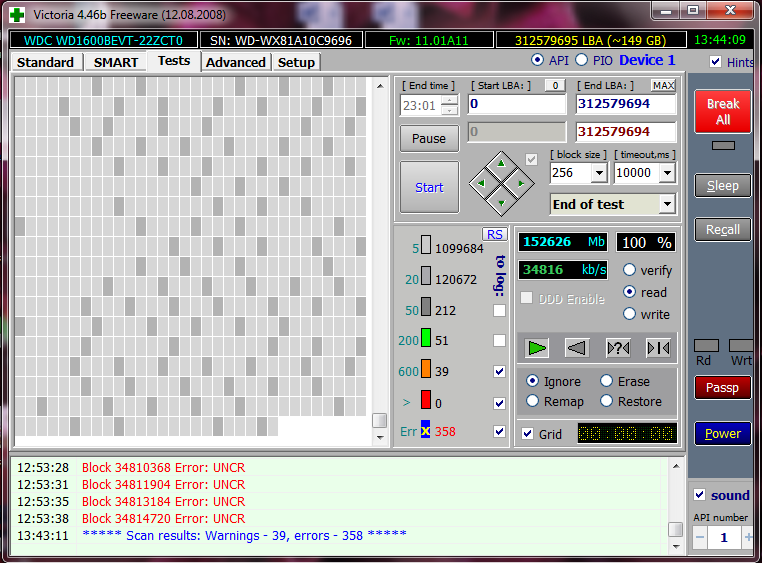Click the up arrow in navigation diamond
Image resolution: width=762 pixels, height=563 pixels.
502,164
